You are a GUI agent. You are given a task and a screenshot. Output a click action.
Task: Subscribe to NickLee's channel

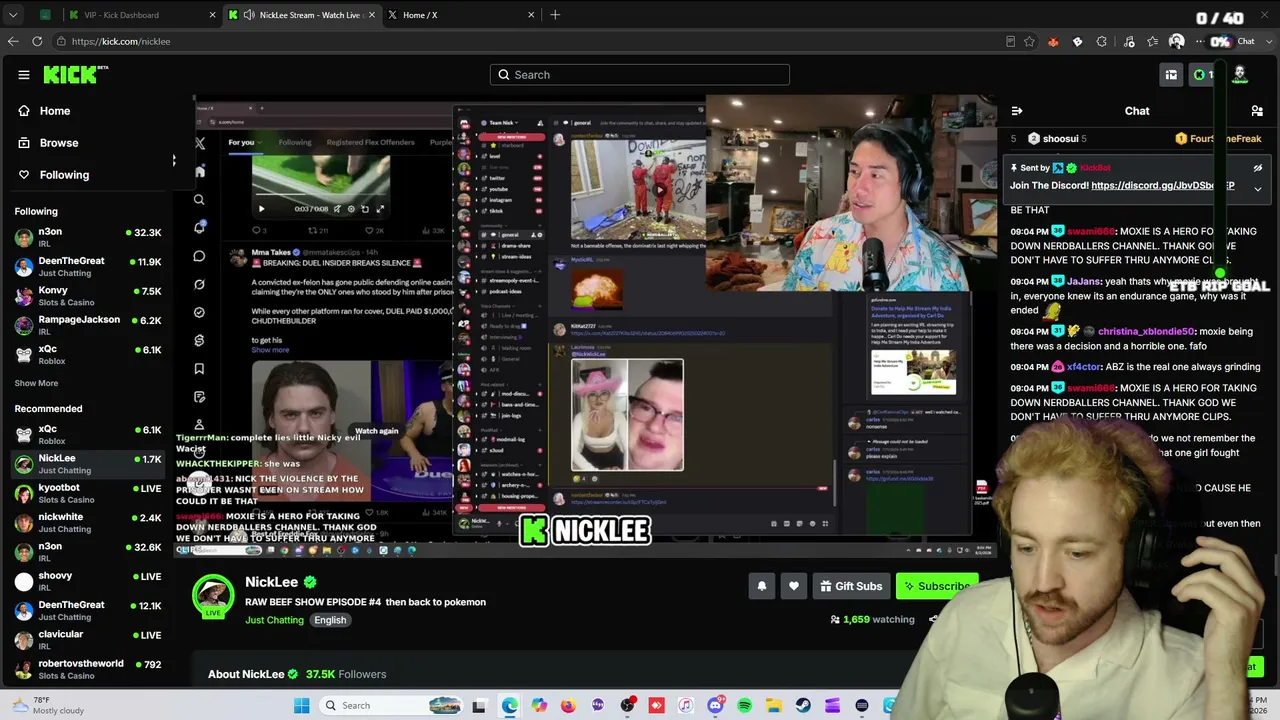click(936, 586)
